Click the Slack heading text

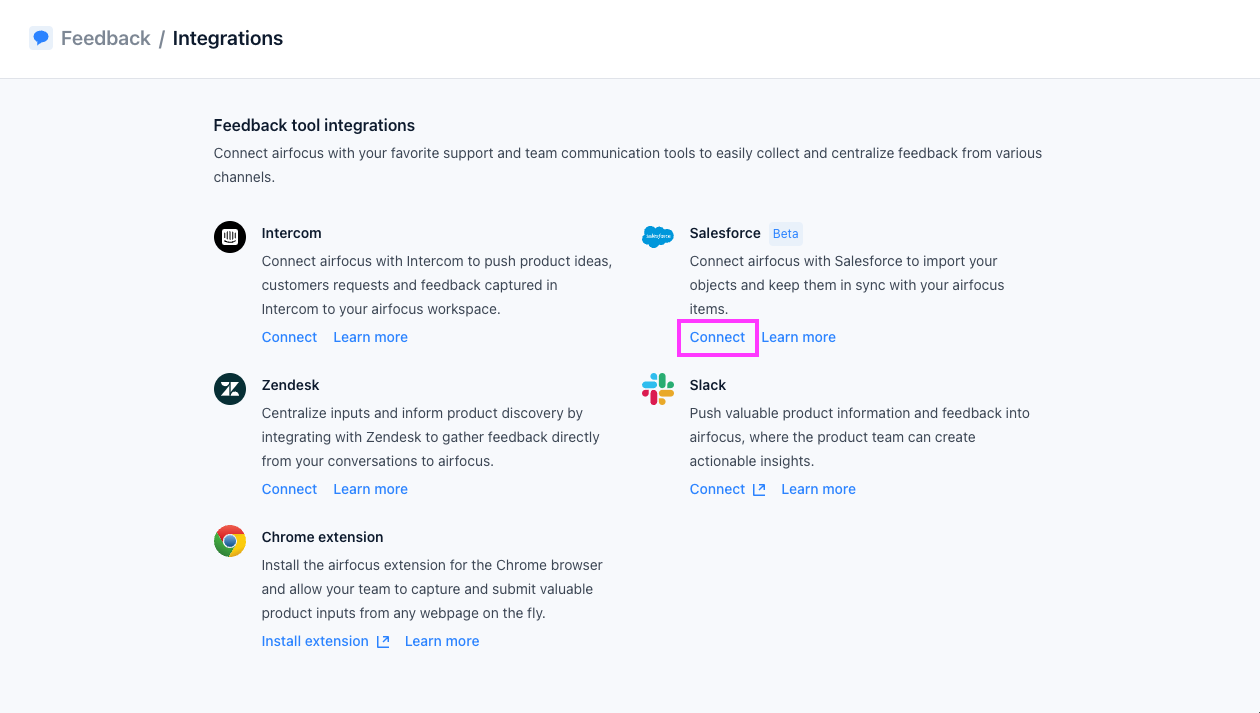708,385
